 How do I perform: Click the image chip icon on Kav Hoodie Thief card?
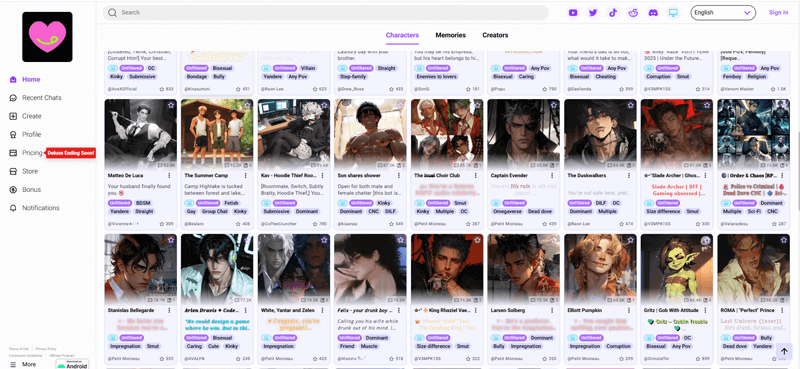265,203
